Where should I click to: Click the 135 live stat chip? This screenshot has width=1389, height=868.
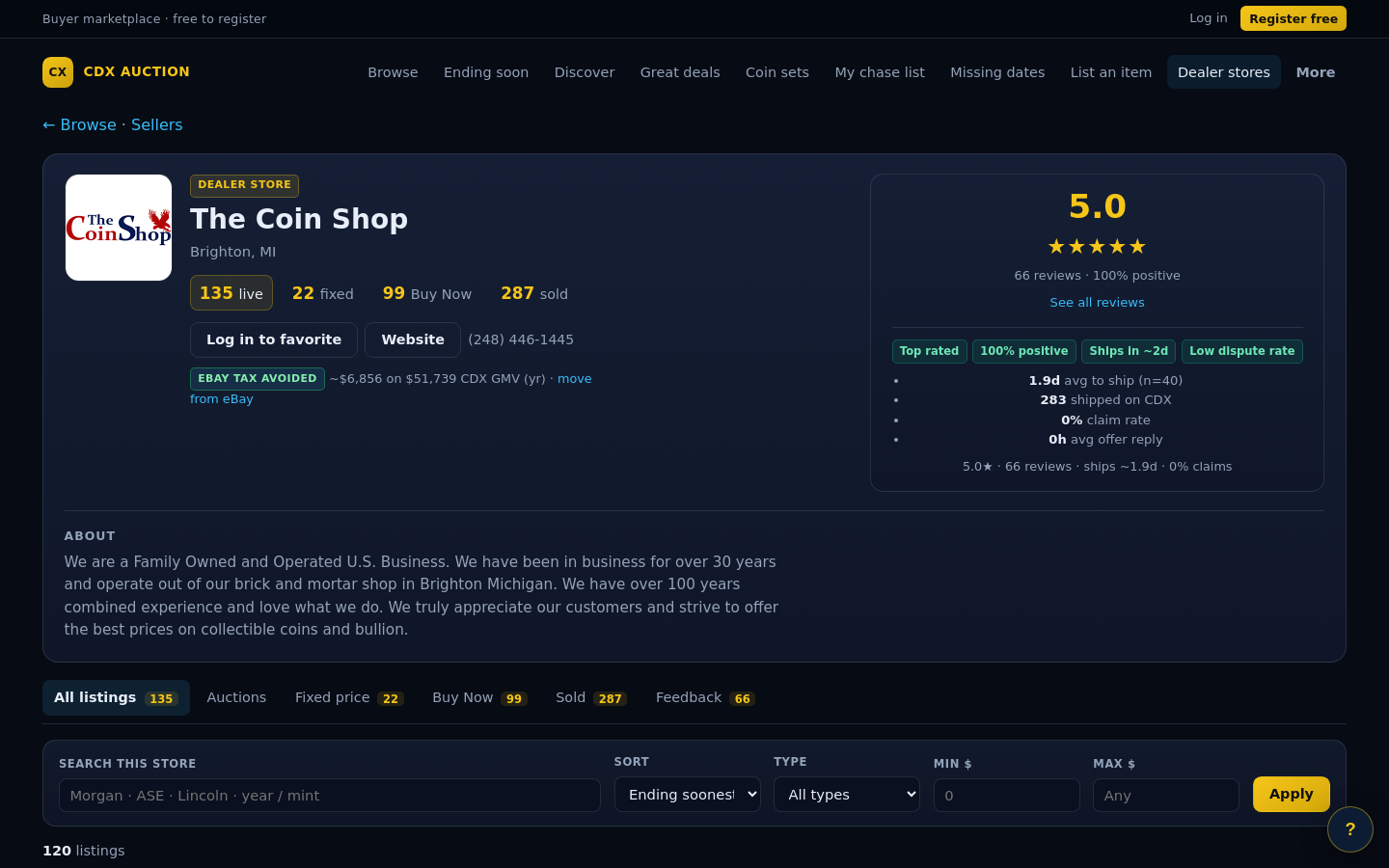[231, 293]
